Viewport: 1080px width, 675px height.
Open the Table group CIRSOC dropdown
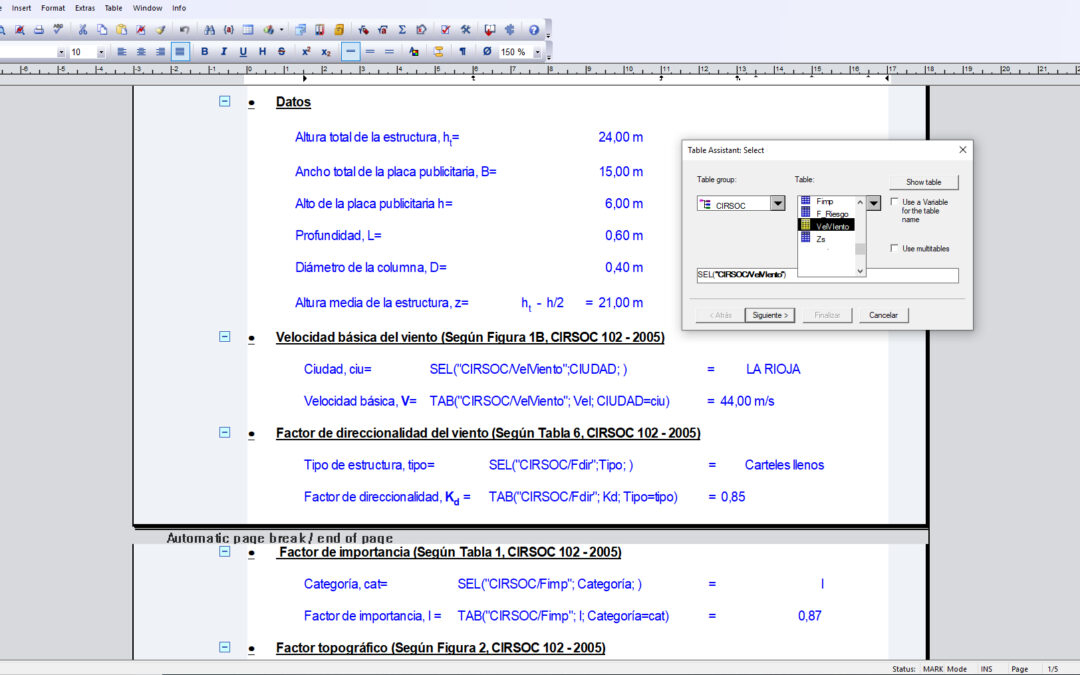tap(778, 203)
